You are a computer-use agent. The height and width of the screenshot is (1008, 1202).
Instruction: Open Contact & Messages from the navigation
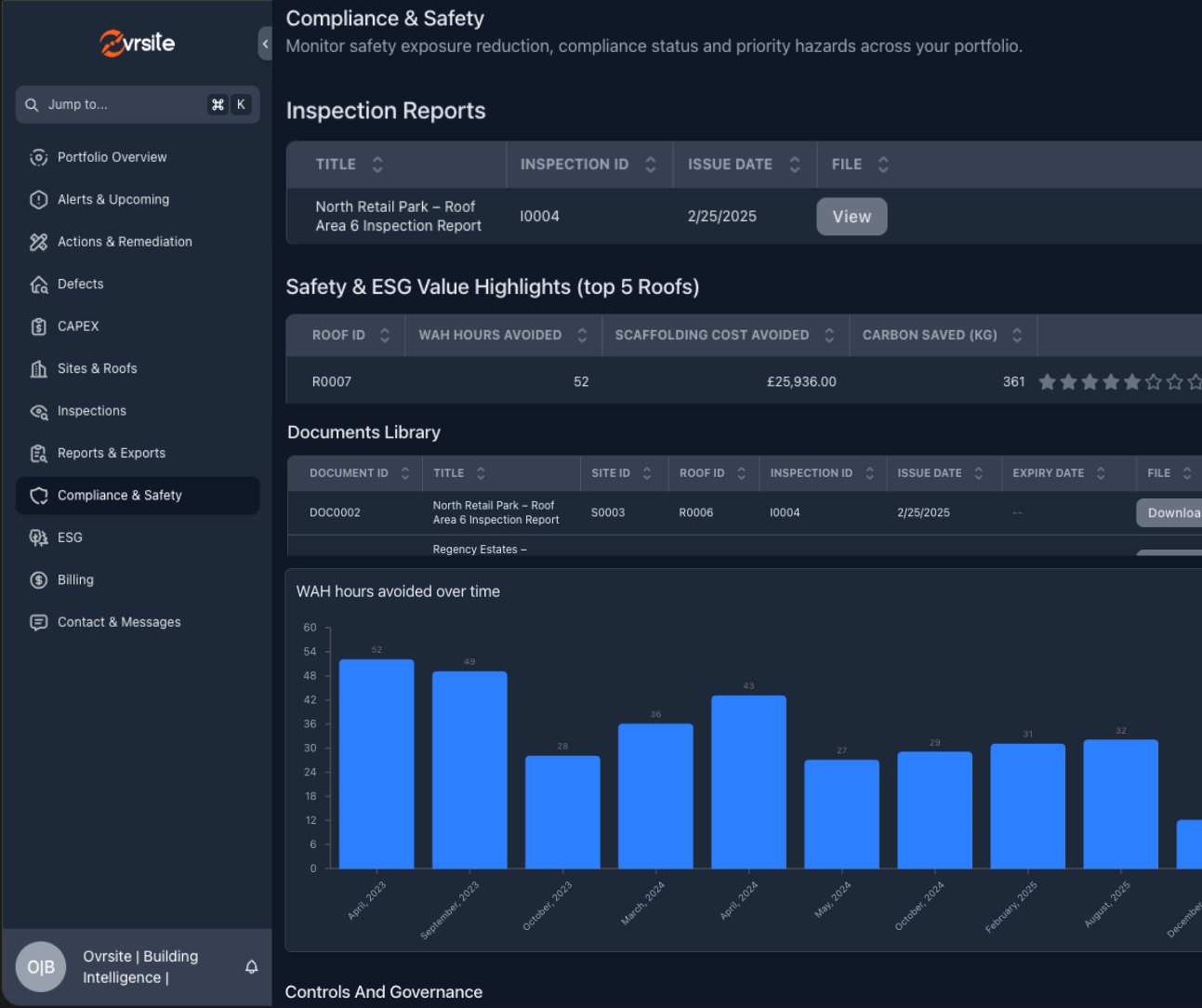[119, 622]
